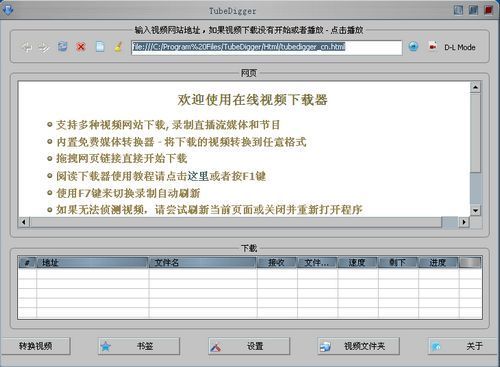Go forward using the forward arrow icon
Image resolution: width=500 pixels, height=367 pixels.
(x=43, y=47)
